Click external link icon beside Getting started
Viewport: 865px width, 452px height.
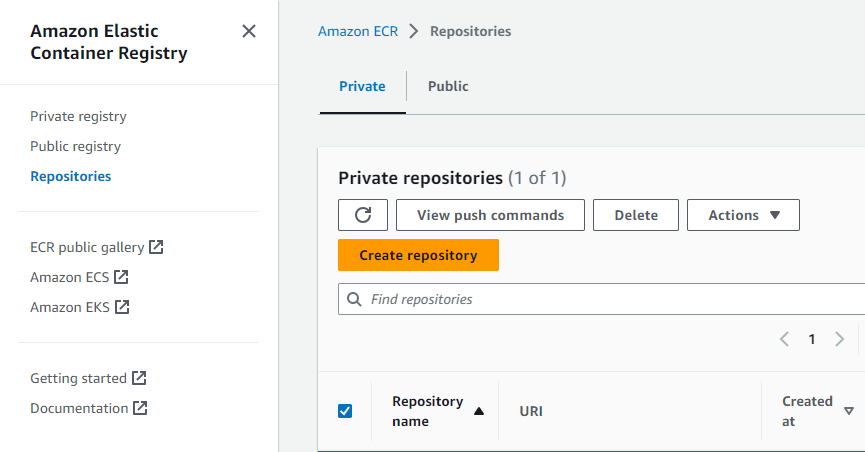(139, 377)
